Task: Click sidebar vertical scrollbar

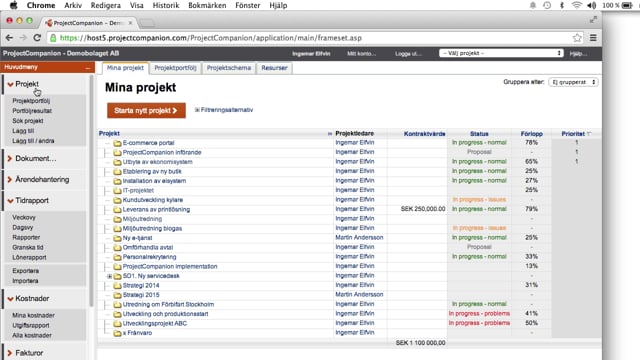Action: click(91, 191)
